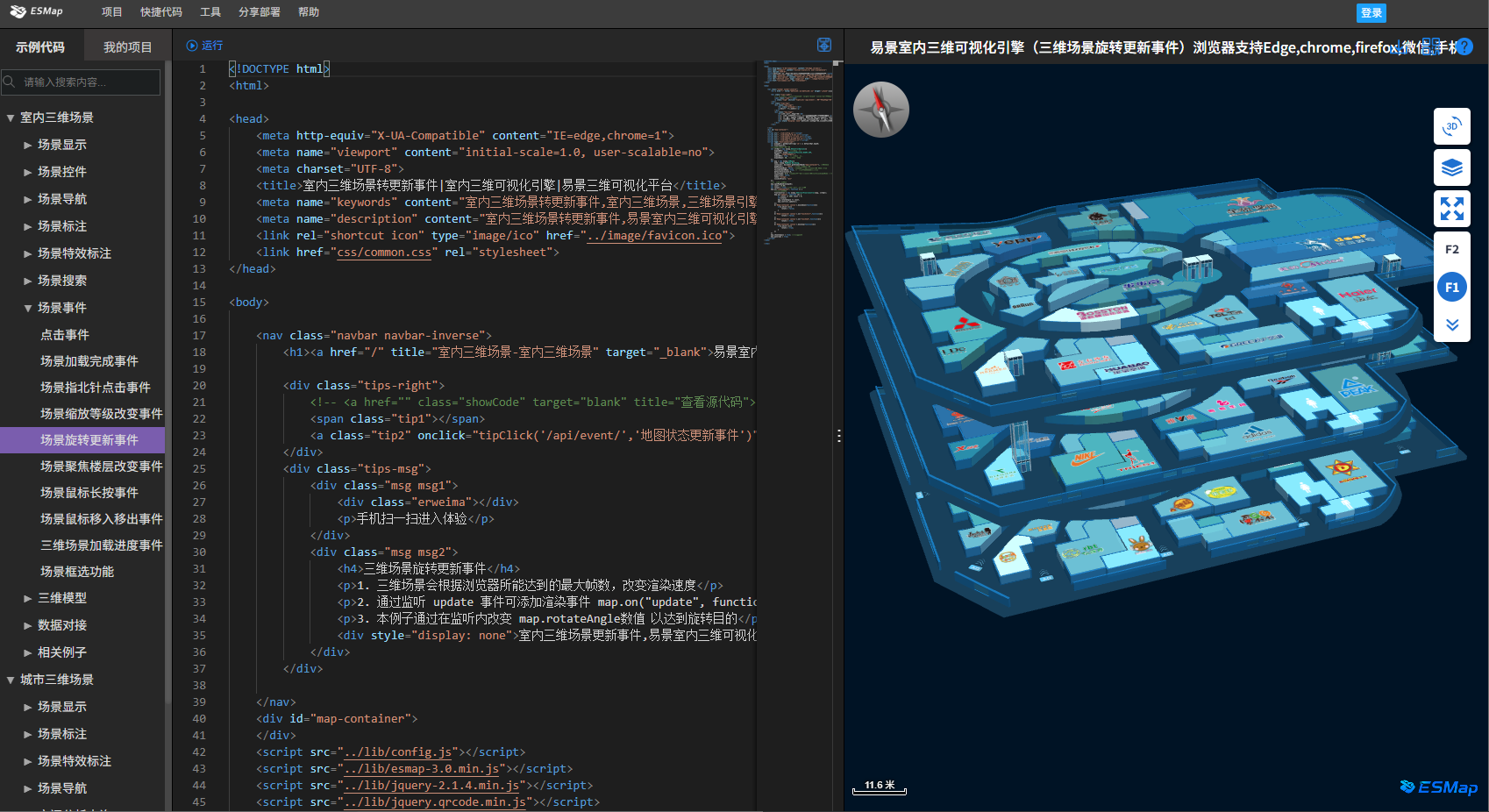Expand the indoor 场景特效标注 node

click(28, 253)
